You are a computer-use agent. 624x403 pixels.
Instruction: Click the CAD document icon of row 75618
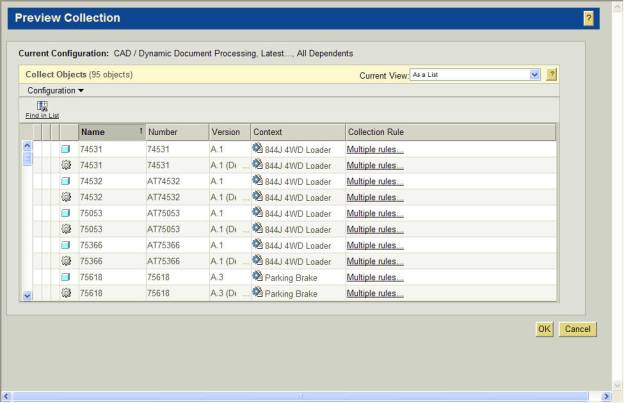click(x=66, y=277)
